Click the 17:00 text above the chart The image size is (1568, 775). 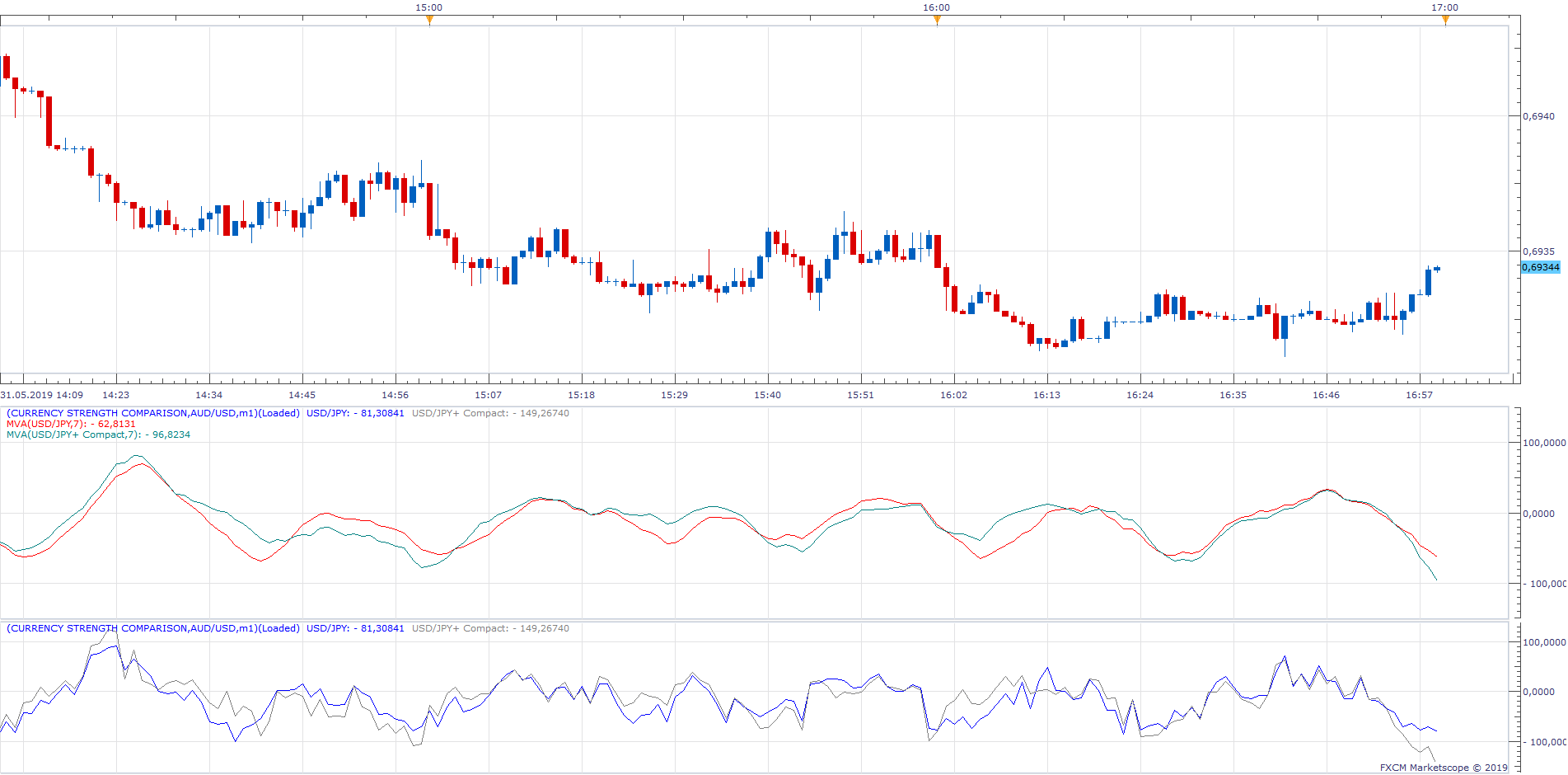click(1445, 7)
